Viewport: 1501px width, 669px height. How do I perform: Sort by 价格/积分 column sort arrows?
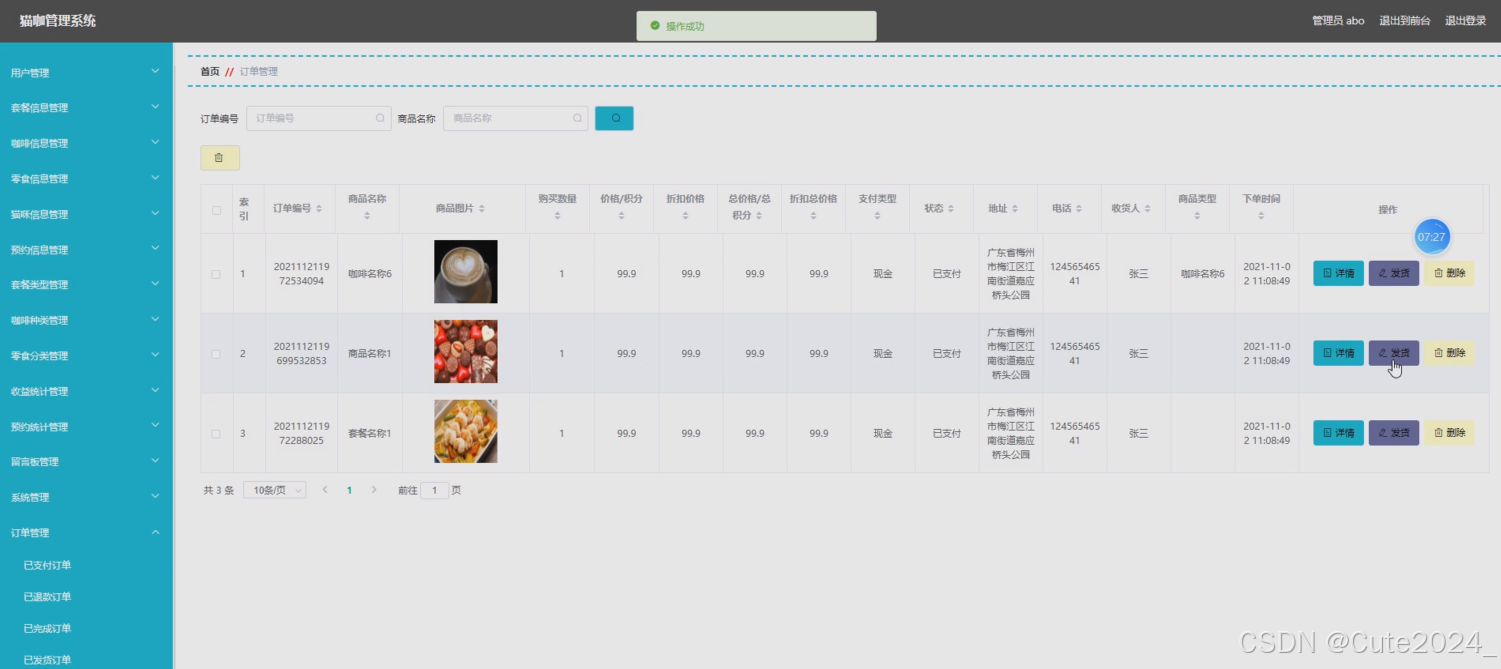point(620,216)
